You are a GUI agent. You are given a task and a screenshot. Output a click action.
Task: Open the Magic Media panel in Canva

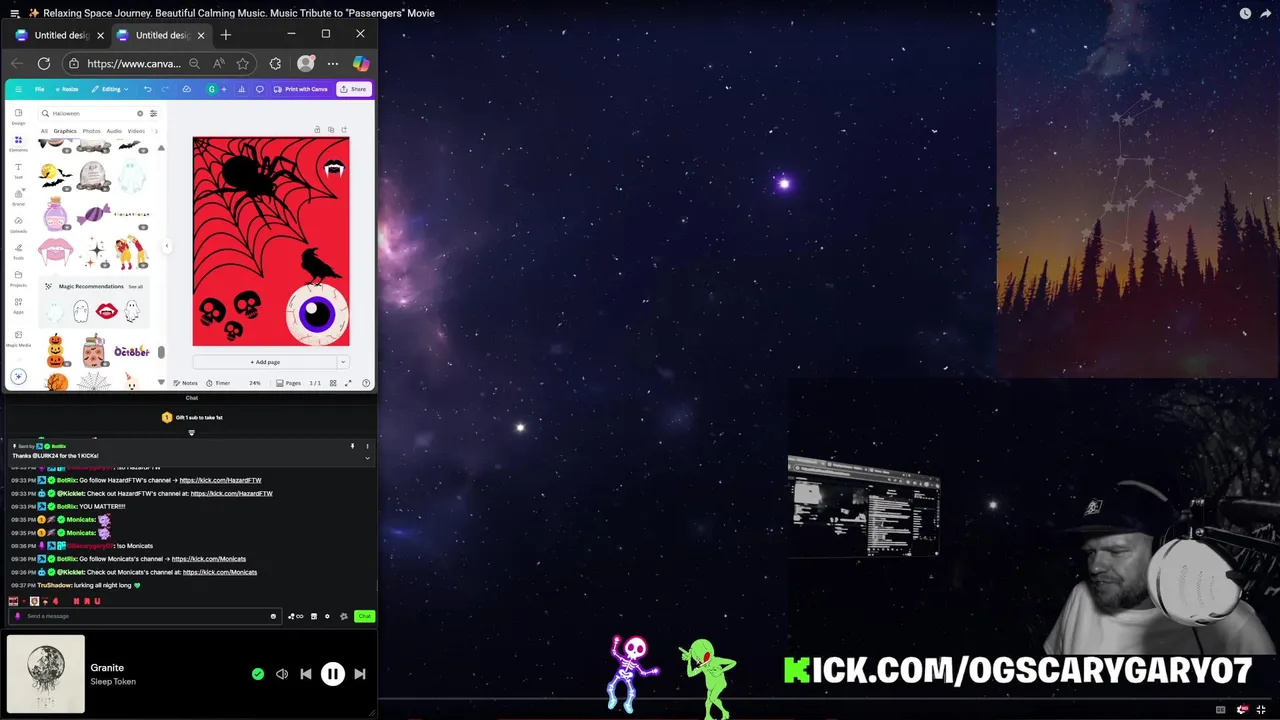[x=18, y=338]
